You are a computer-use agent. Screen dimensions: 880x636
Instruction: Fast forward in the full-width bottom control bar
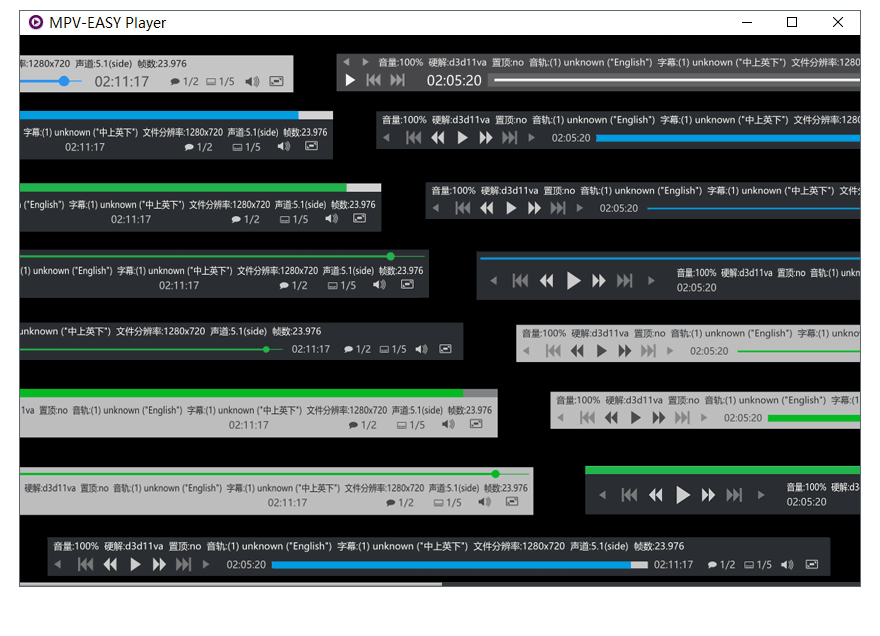159,564
